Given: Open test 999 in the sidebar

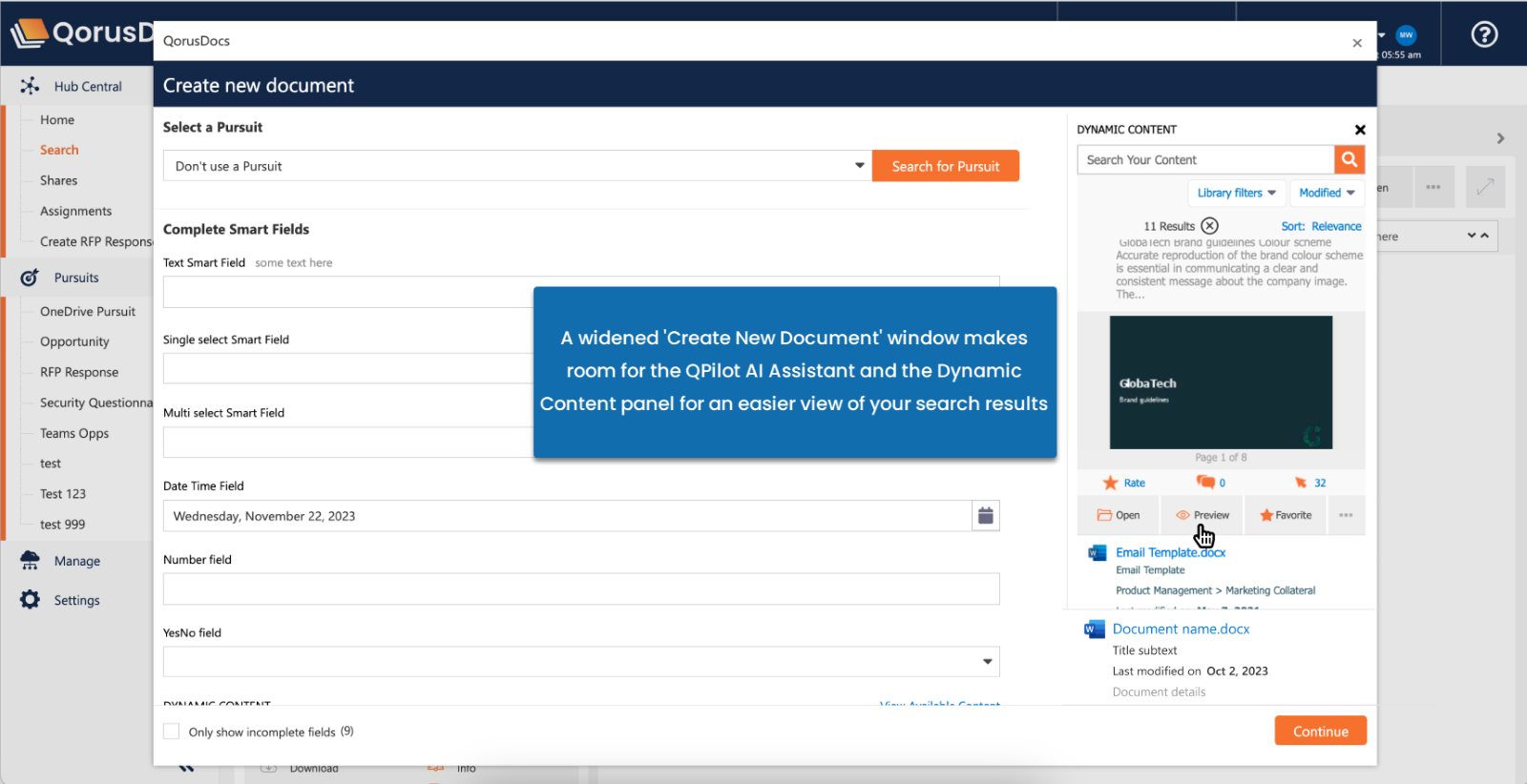Looking at the screenshot, I should coord(62,525).
